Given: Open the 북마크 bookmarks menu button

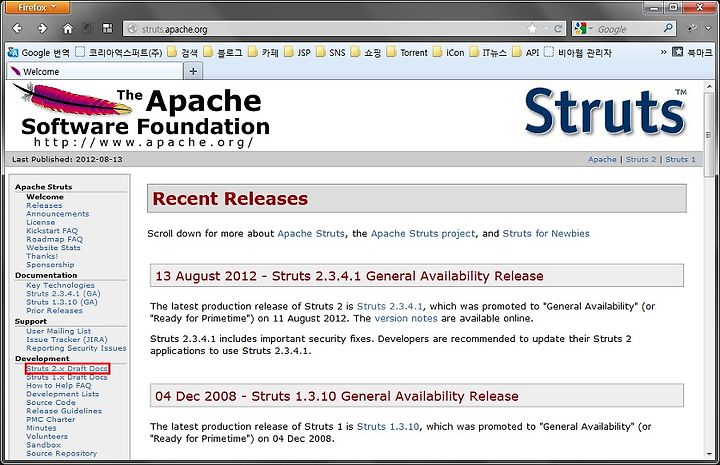Looking at the screenshot, I should pyautogui.click(x=692, y=52).
